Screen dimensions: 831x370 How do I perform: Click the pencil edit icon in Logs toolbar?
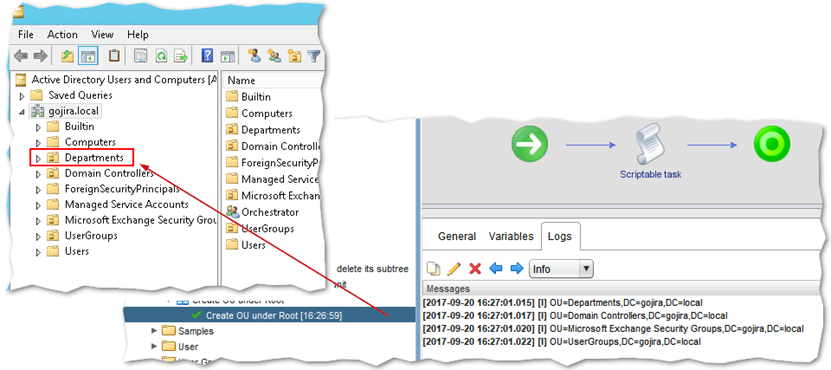pos(454,269)
